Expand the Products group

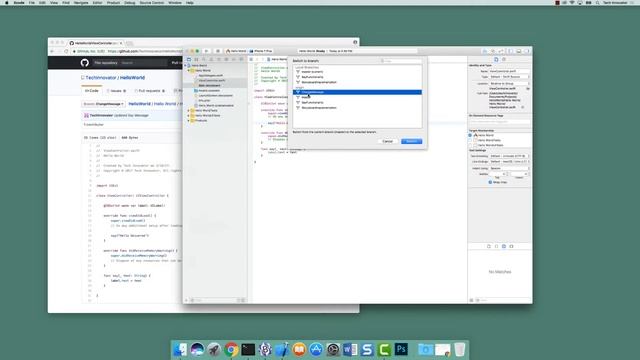[x=189, y=120]
